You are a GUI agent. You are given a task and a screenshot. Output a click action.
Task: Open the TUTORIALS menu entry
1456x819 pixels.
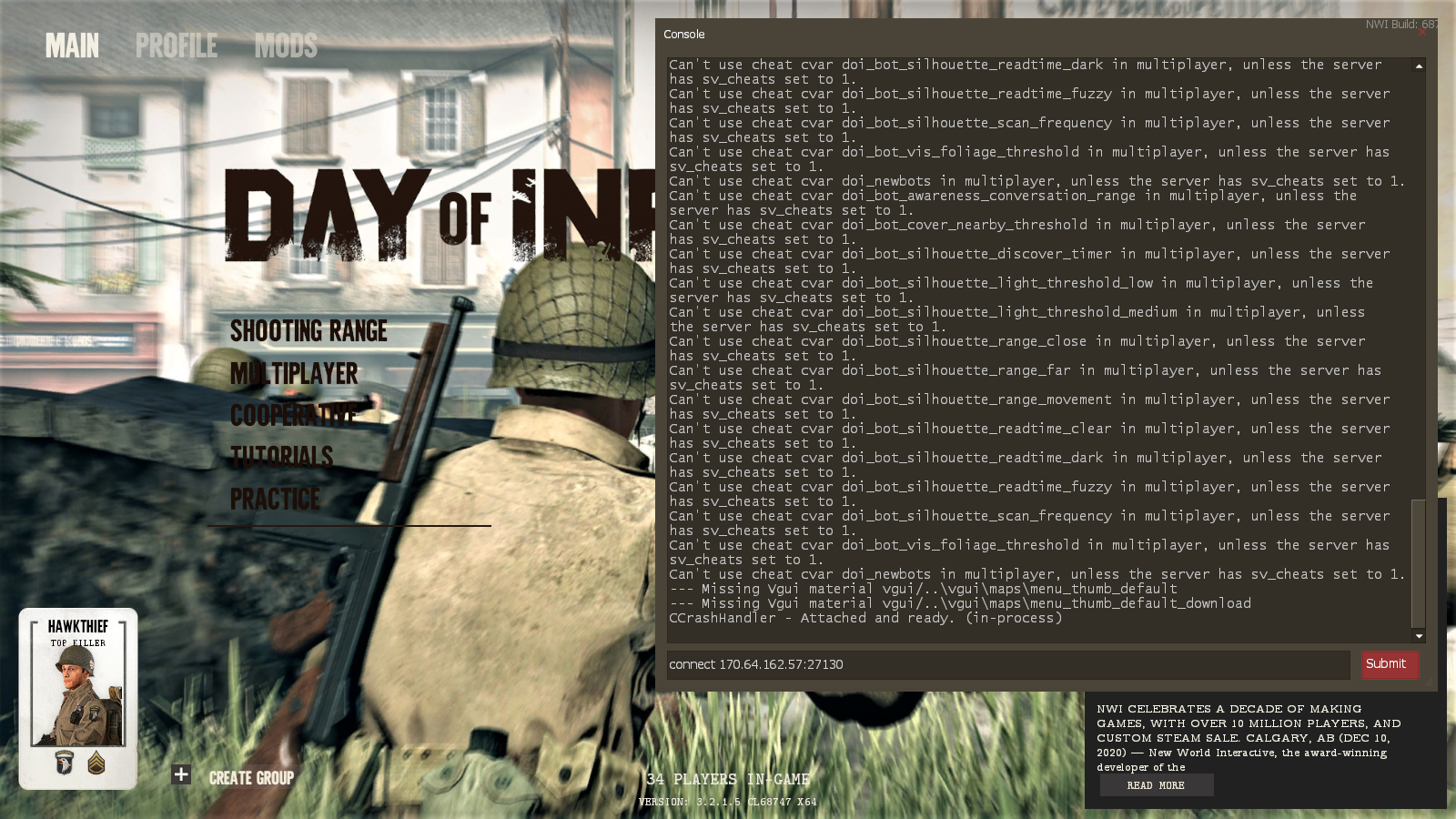coord(281,457)
